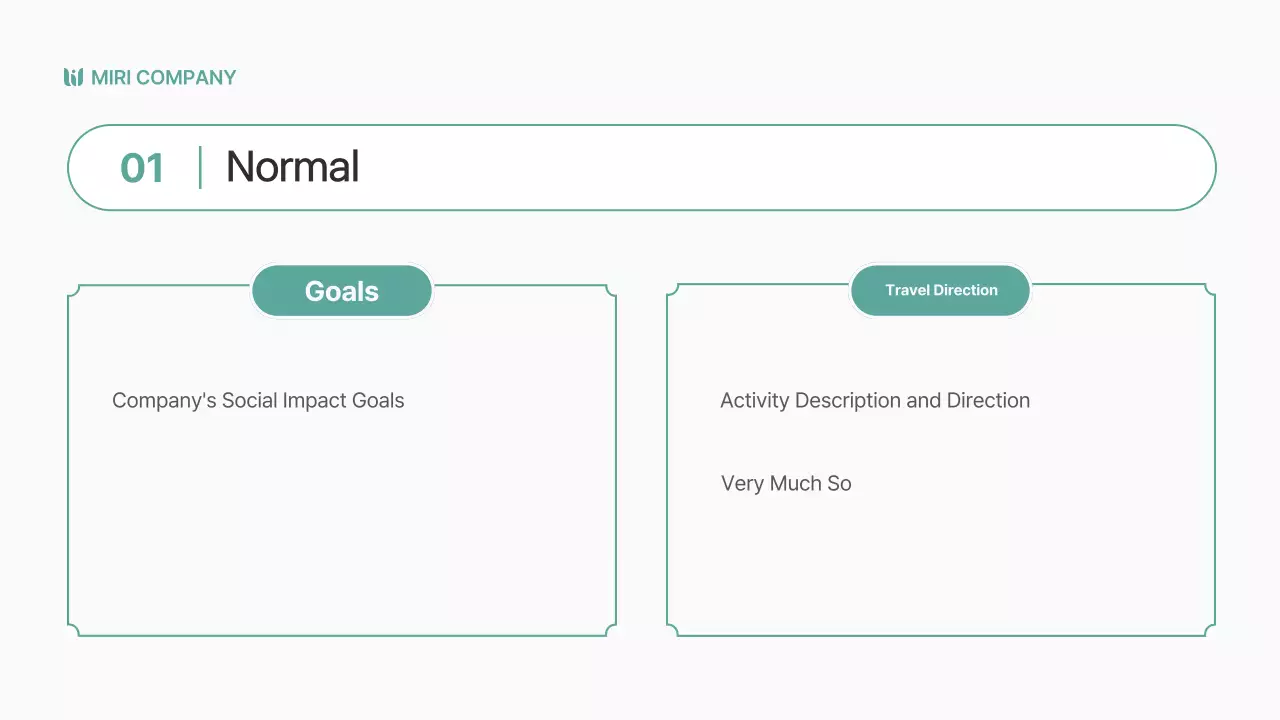Click the MIRI Company logo icon
This screenshot has height=720, width=1280.
[73, 77]
